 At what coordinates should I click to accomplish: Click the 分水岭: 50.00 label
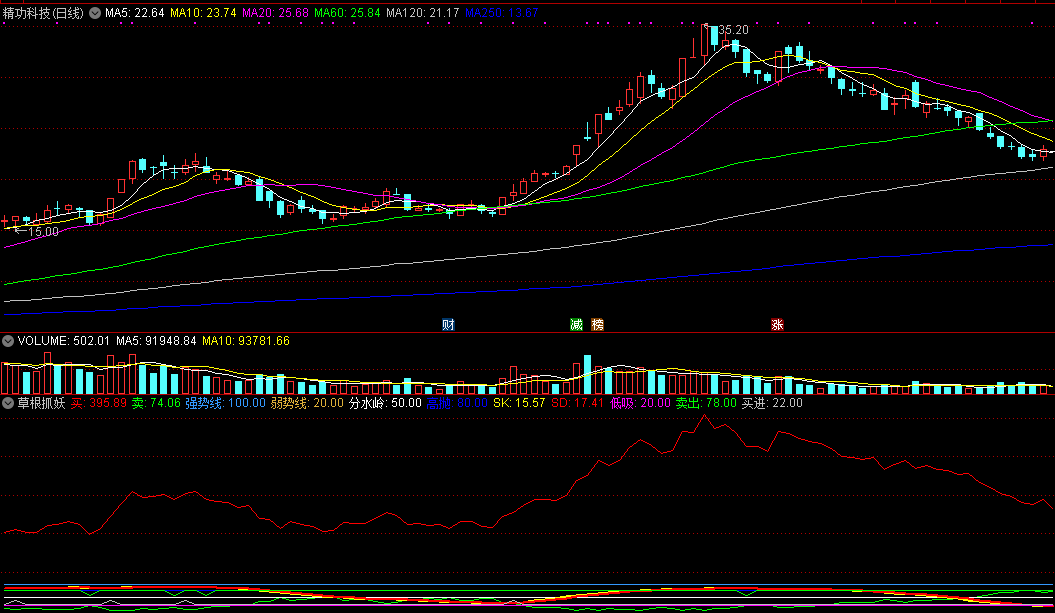pyautogui.click(x=385, y=403)
